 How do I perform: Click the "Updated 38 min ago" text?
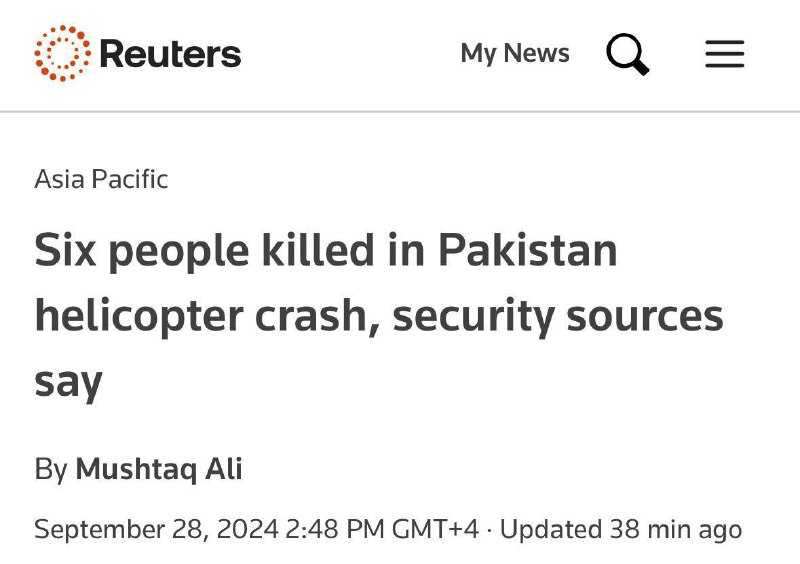click(x=620, y=528)
